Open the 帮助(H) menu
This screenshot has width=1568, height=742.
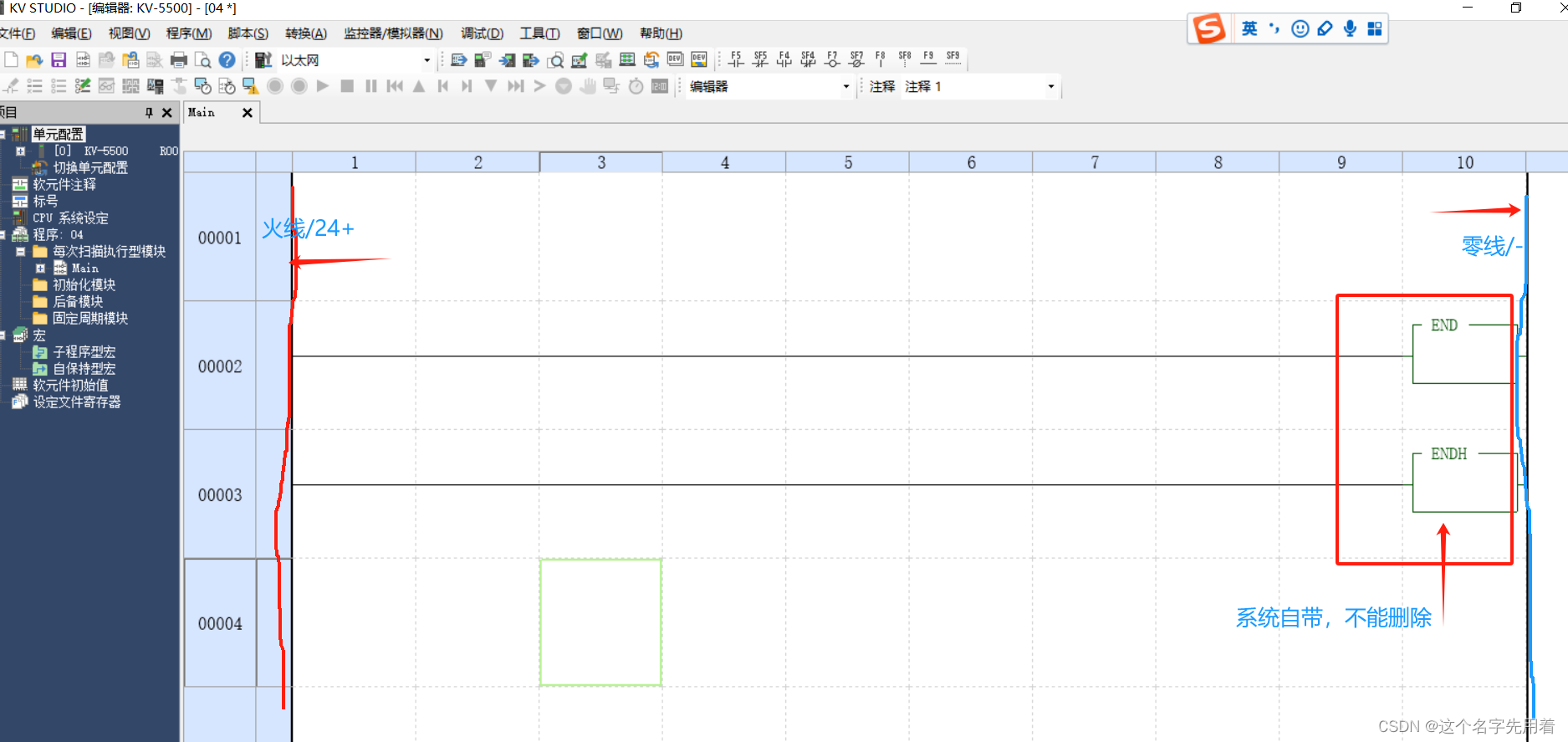[x=661, y=33]
